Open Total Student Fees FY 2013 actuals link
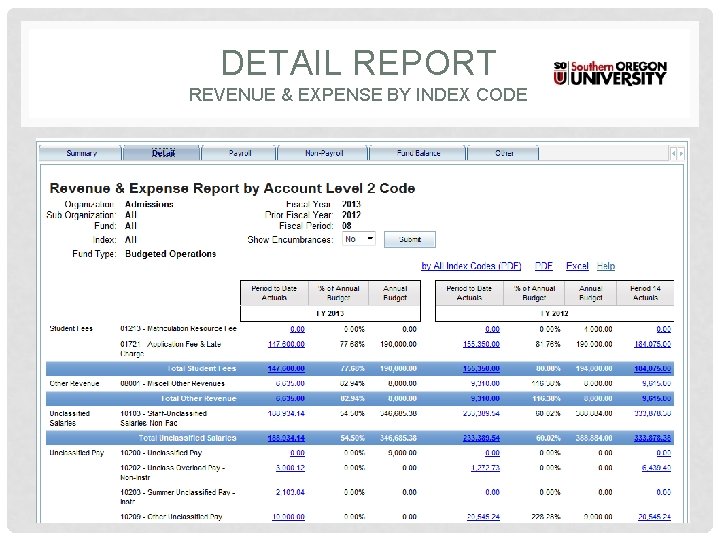Viewport: 720px width, 540px height. pyautogui.click(x=286, y=368)
